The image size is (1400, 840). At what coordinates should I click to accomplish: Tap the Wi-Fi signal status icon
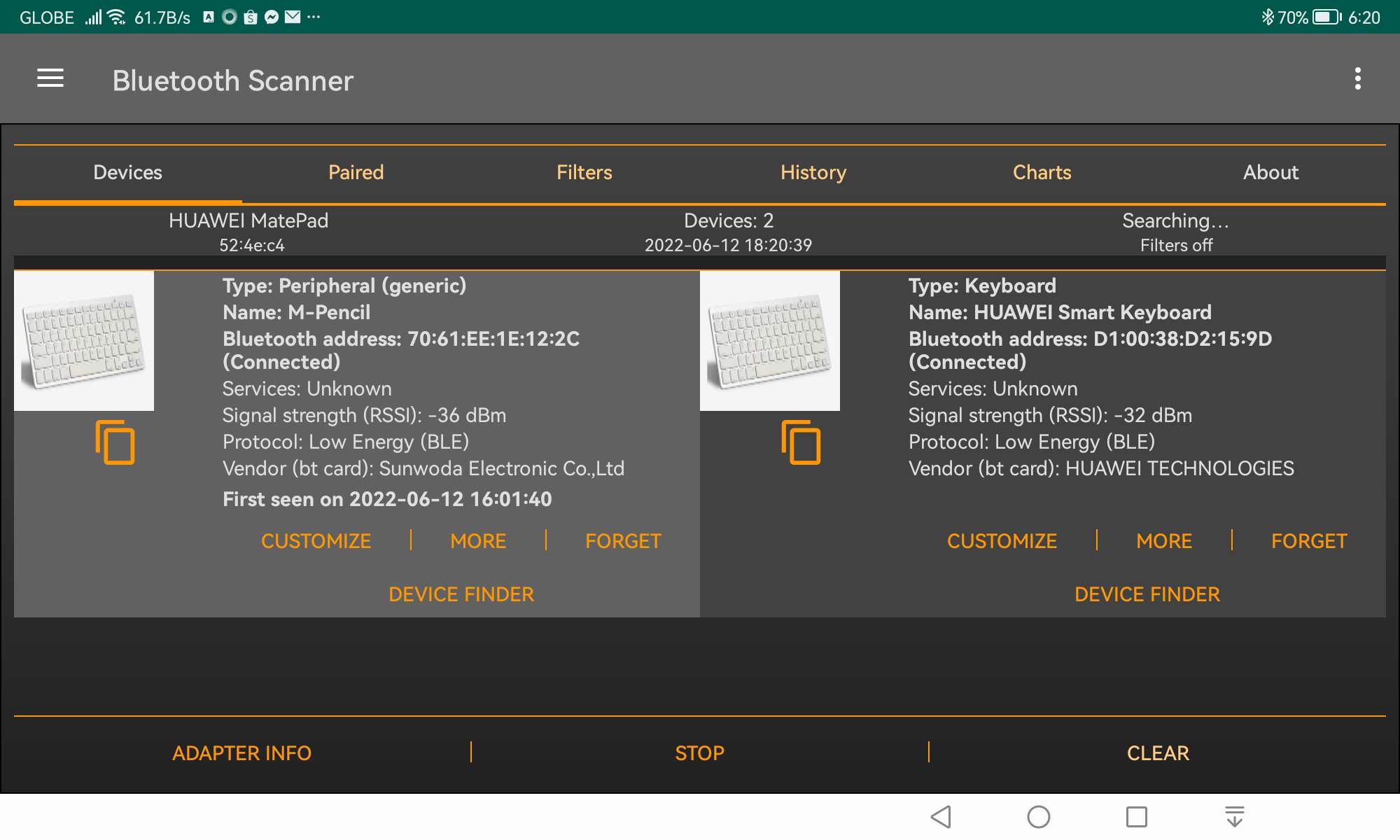116,17
